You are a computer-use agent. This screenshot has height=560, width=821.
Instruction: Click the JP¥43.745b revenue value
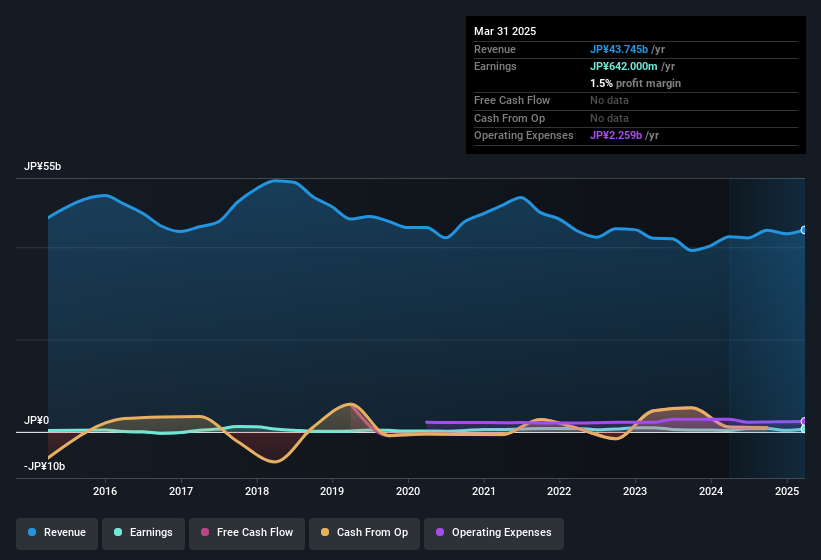(619, 49)
